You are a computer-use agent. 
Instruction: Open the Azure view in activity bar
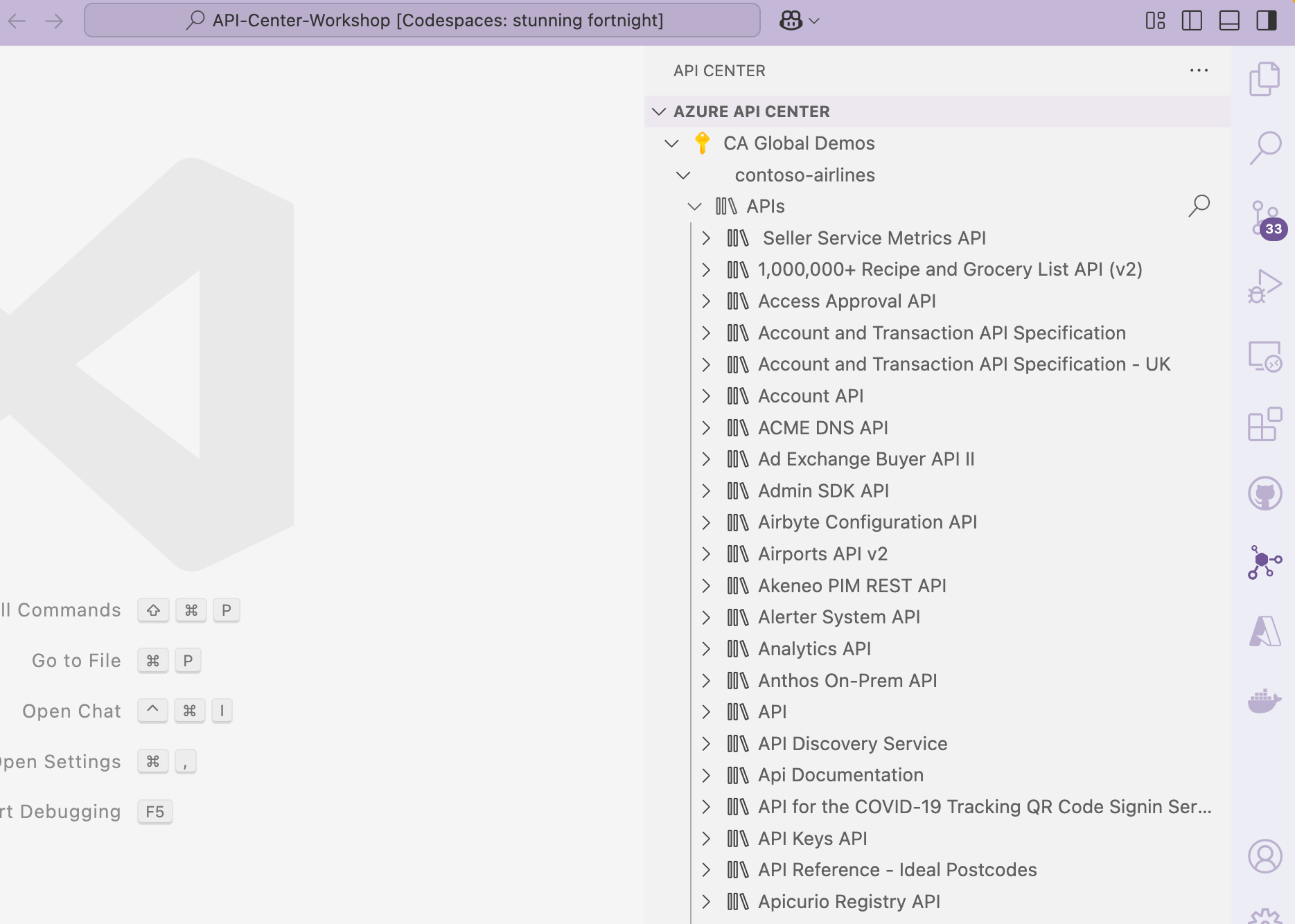click(x=1265, y=631)
